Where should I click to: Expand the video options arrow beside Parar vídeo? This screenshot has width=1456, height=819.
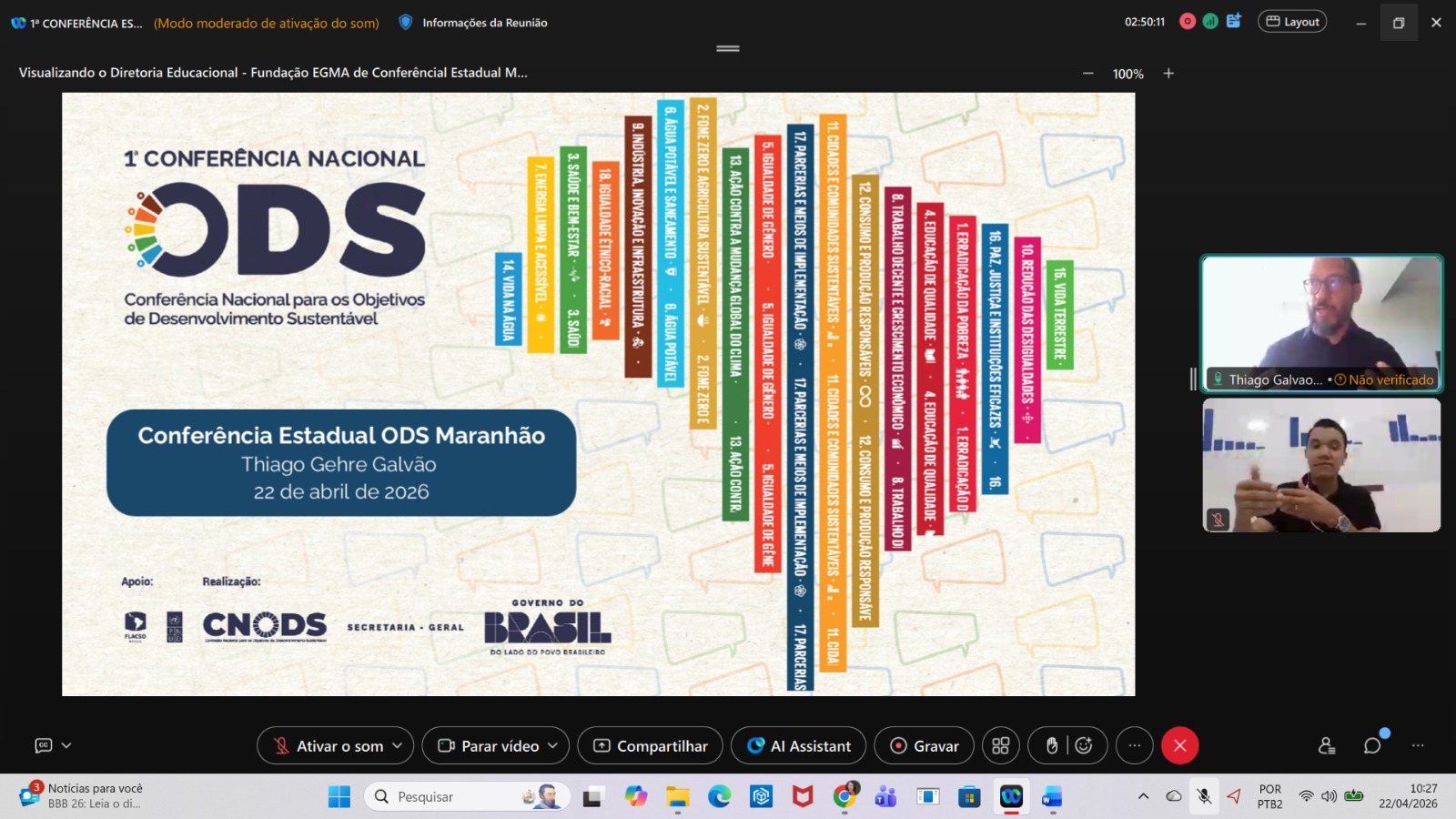click(553, 745)
